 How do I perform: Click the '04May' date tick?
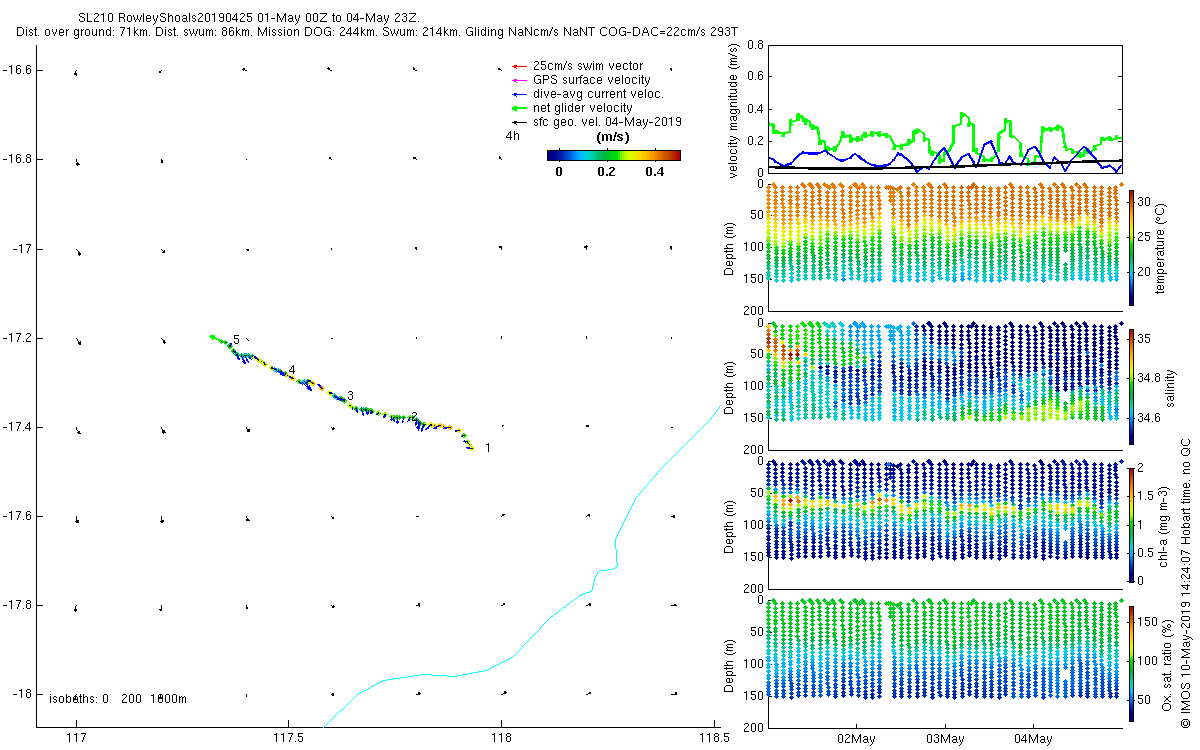point(1032,740)
